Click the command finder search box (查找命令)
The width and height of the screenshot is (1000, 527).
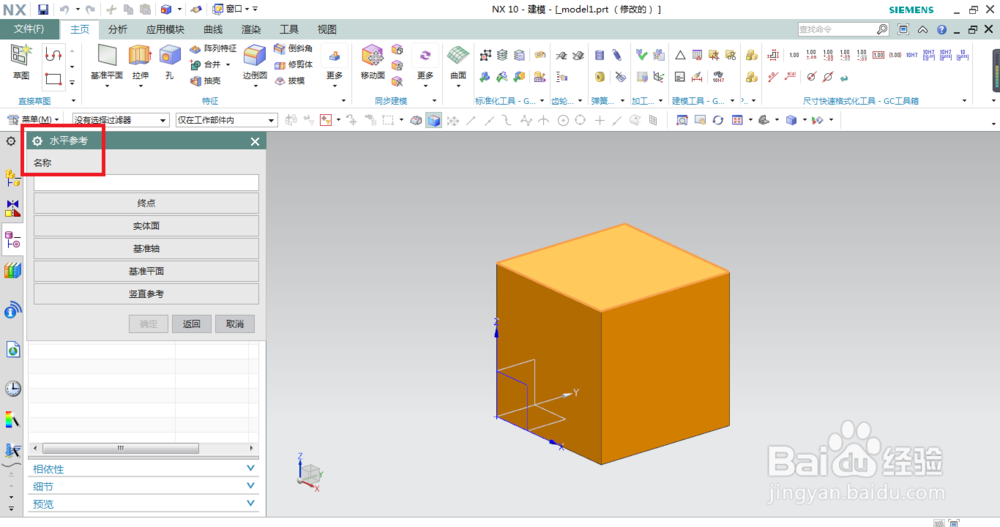[843, 29]
